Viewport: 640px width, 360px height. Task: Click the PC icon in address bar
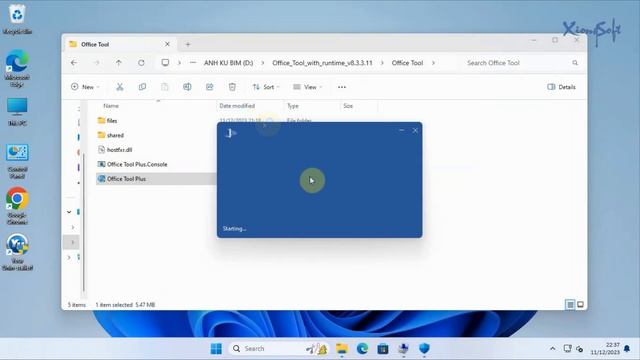pyautogui.click(x=165, y=63)
